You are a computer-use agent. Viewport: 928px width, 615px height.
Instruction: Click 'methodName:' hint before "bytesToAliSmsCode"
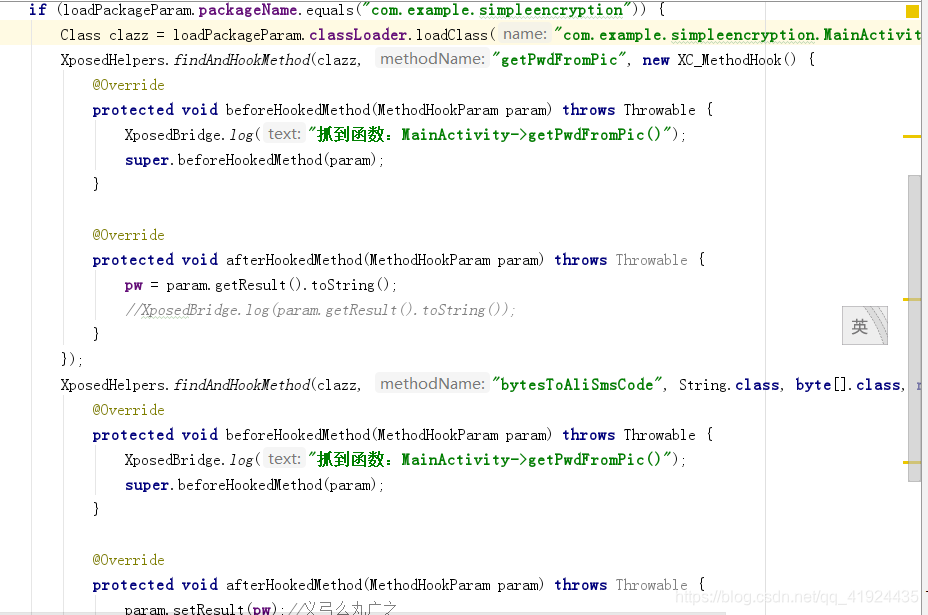coord(432,384)
